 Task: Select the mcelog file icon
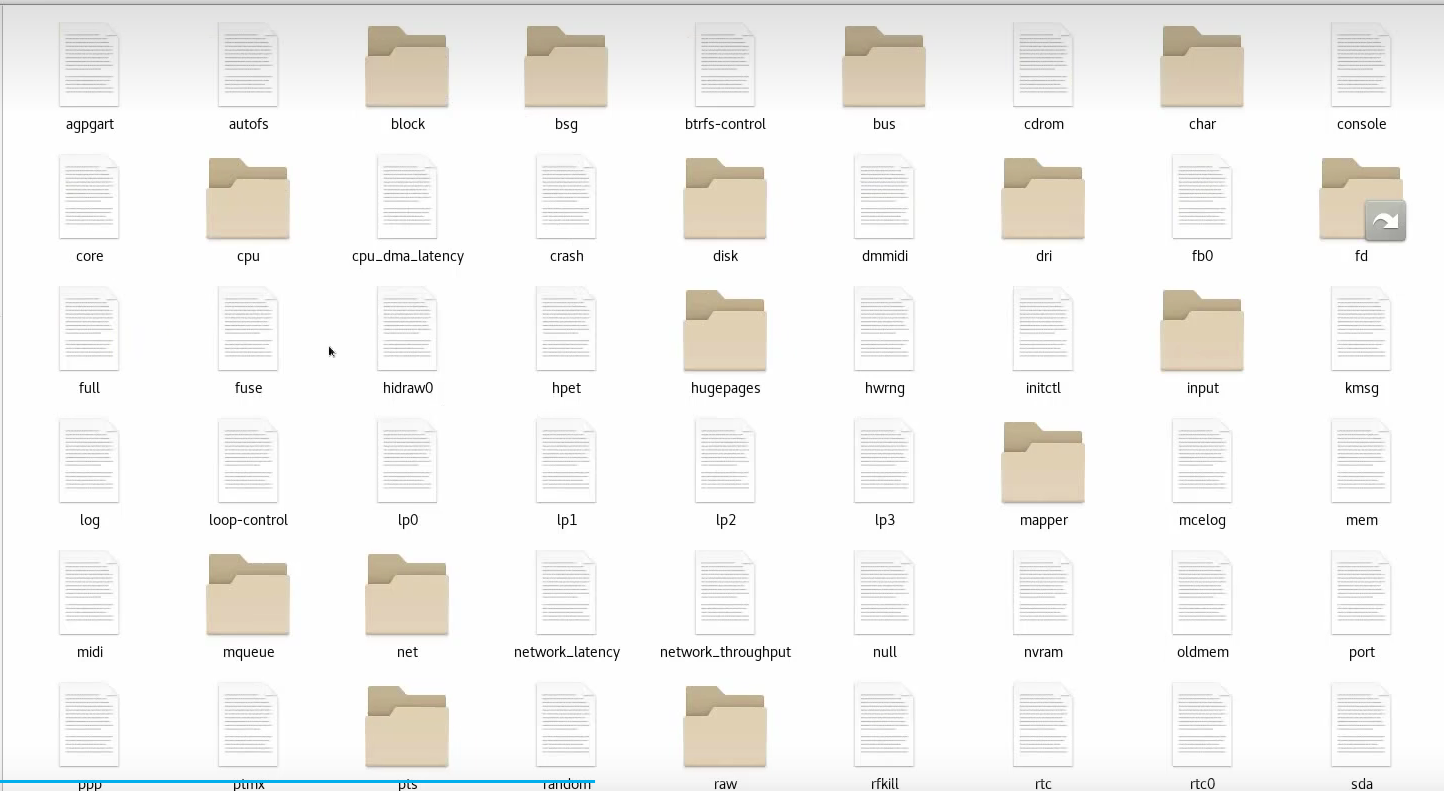click(x=1202, y=461)
